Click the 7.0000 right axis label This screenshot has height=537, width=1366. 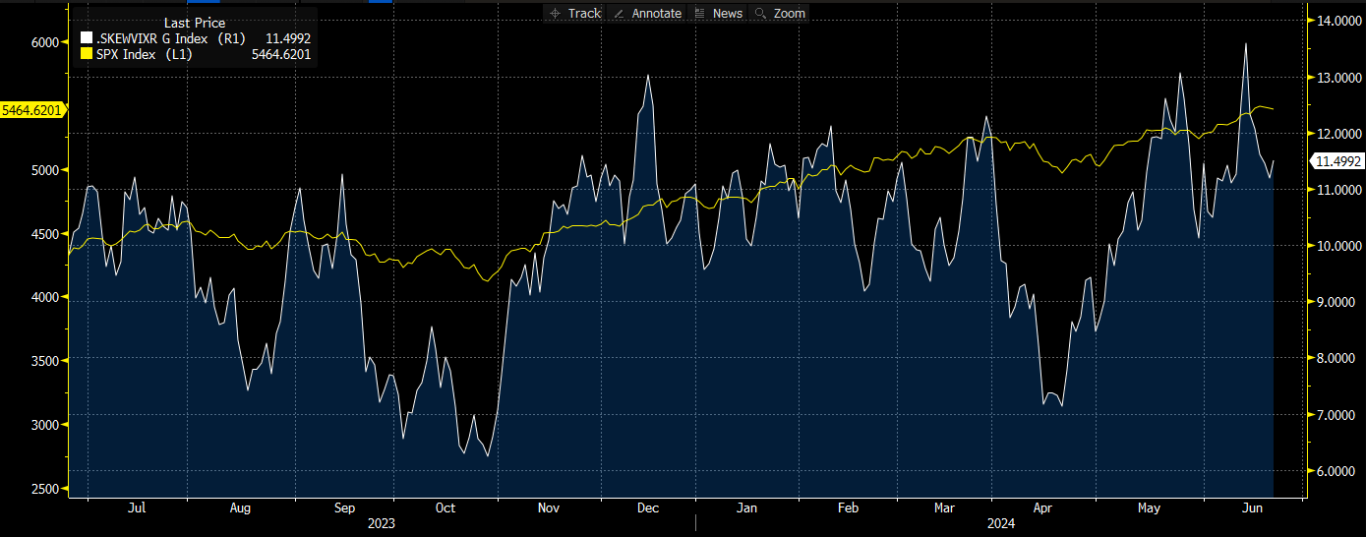1337,415
